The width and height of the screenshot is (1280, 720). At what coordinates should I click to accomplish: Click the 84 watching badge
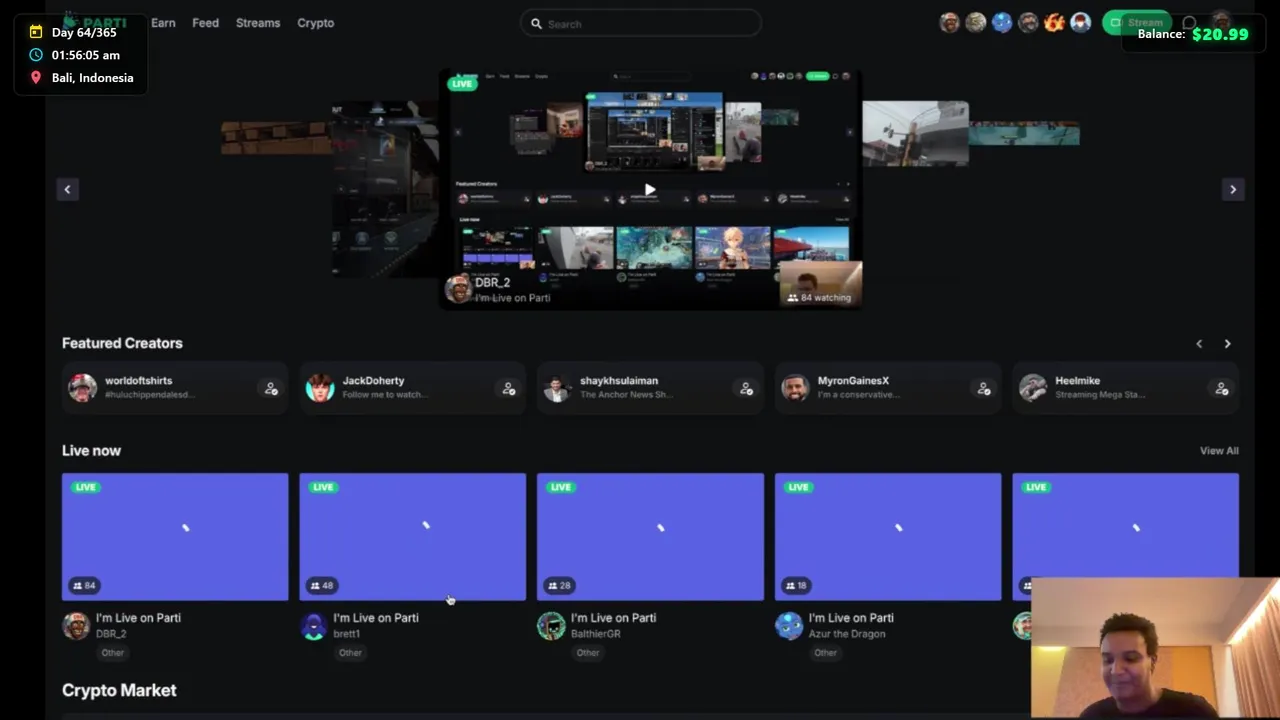coord(819,297)
